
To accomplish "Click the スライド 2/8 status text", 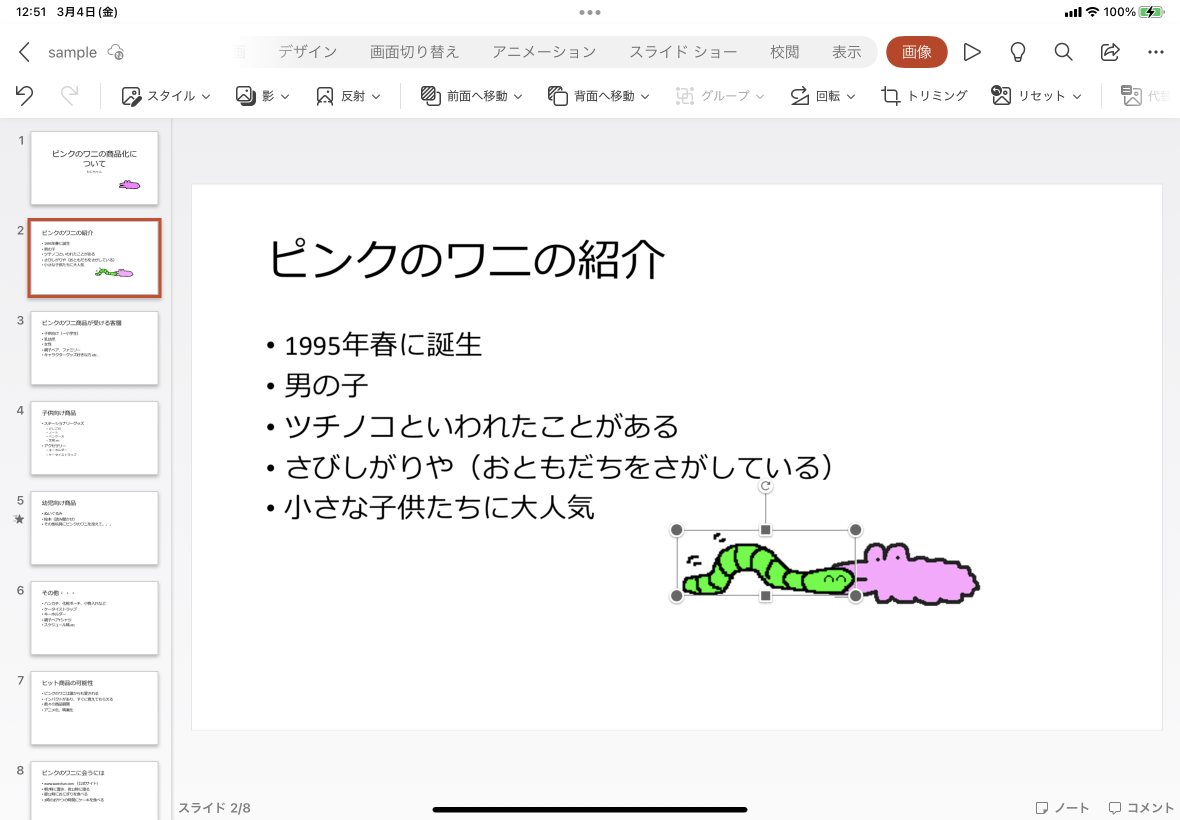I will point(214,808).
